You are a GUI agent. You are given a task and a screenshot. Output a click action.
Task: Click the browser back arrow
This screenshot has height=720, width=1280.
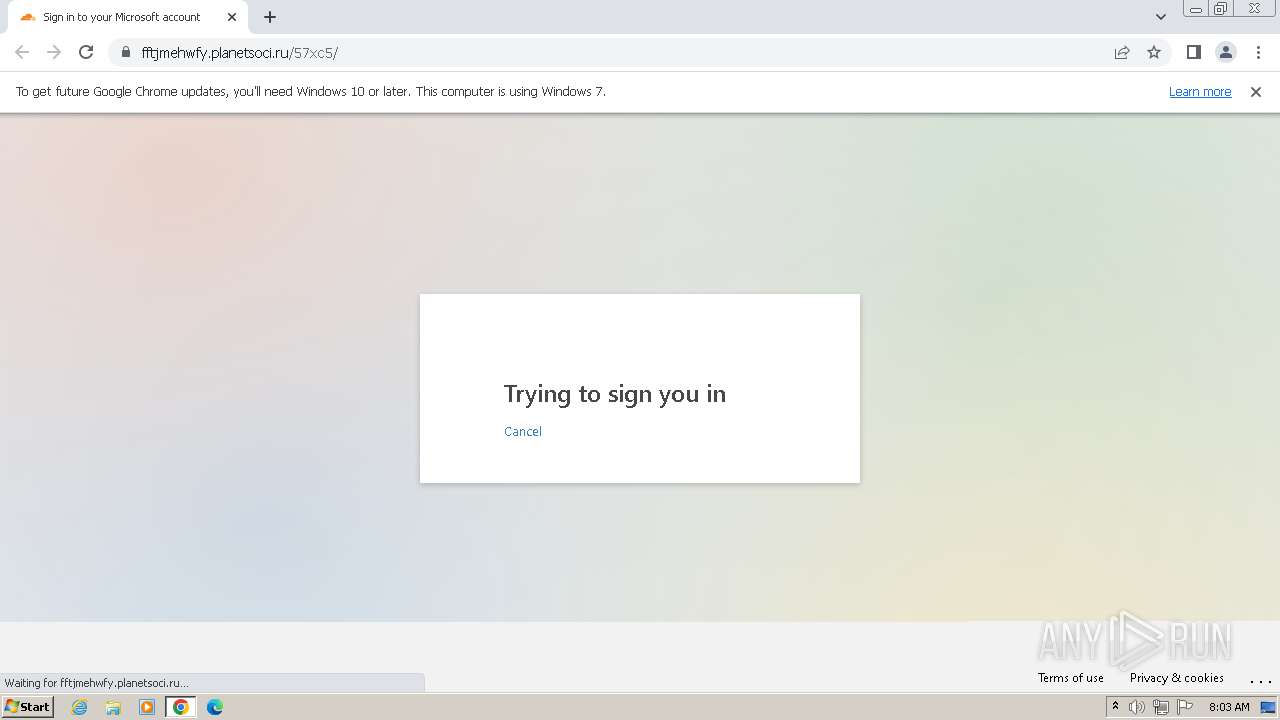coord(22,52)
